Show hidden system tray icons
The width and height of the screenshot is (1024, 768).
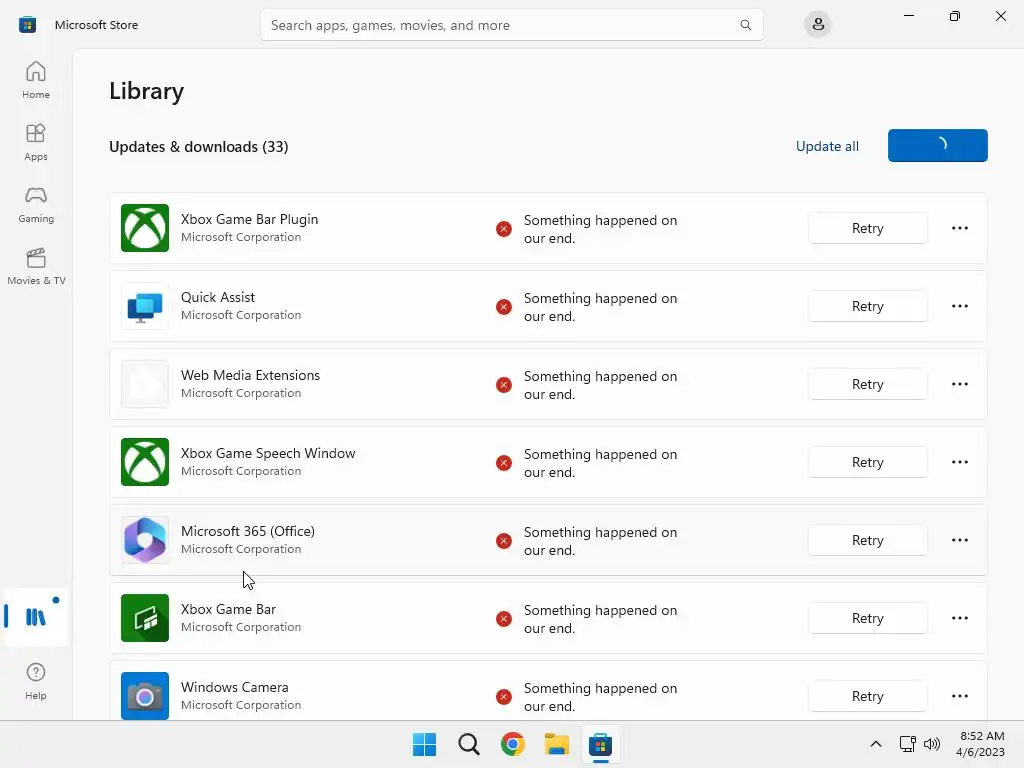876,744
